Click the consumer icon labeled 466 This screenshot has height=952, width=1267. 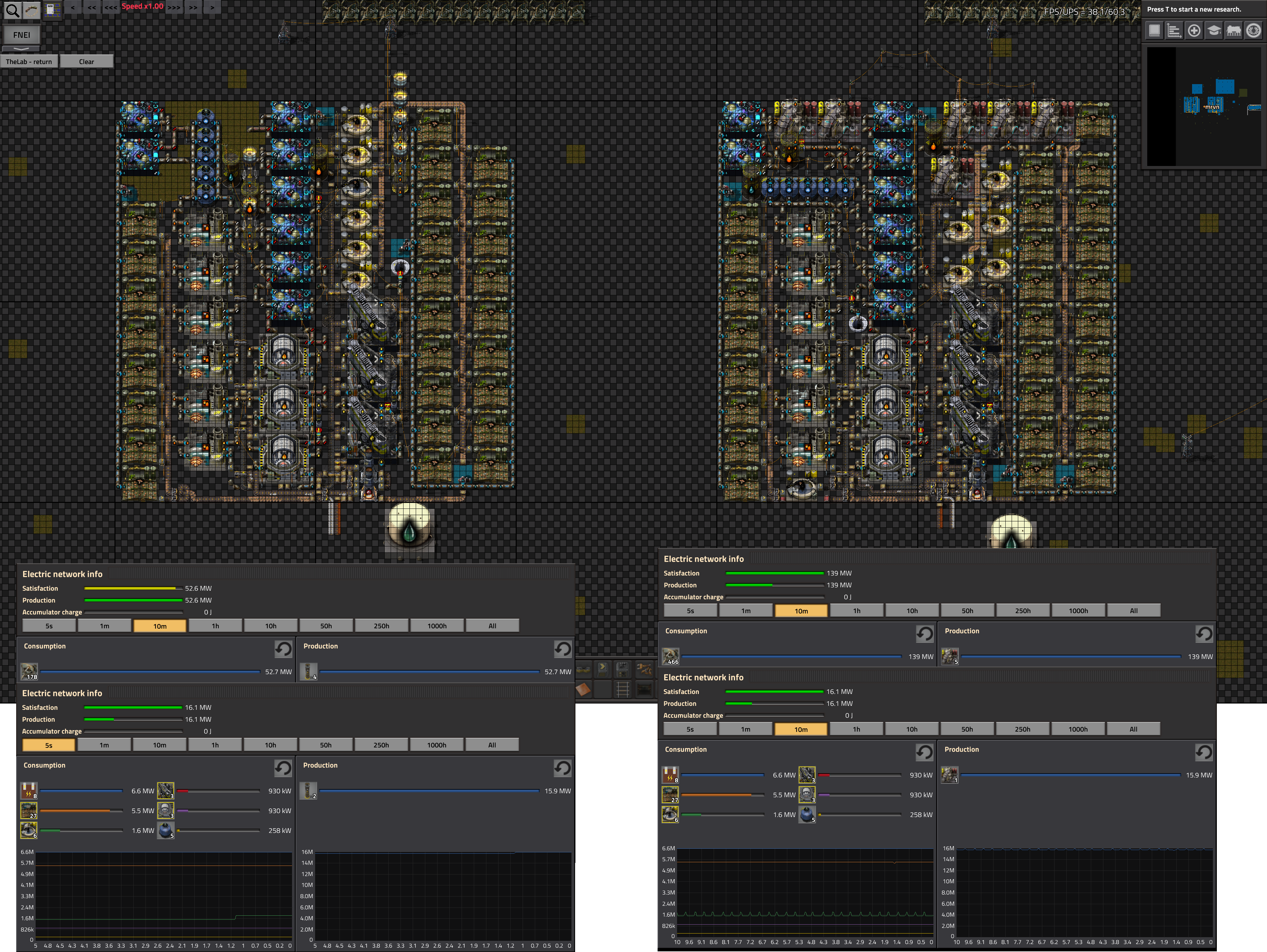(x=671, y=656)
